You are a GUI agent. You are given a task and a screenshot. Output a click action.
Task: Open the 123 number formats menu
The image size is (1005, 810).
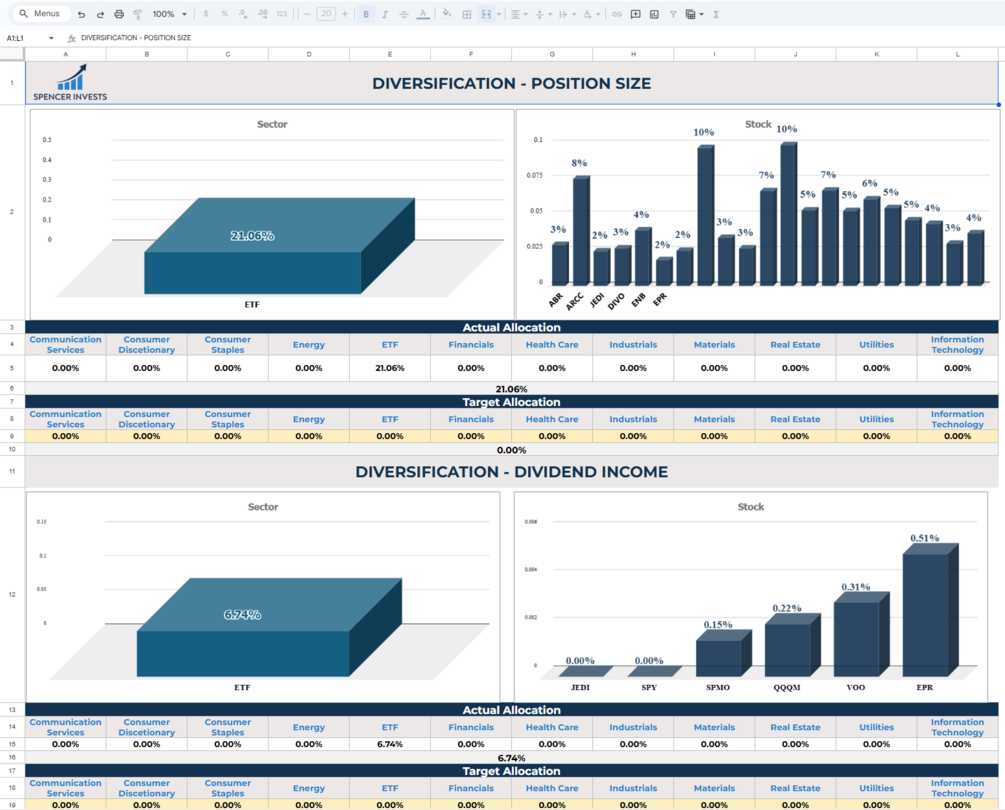tap(281, 14)
